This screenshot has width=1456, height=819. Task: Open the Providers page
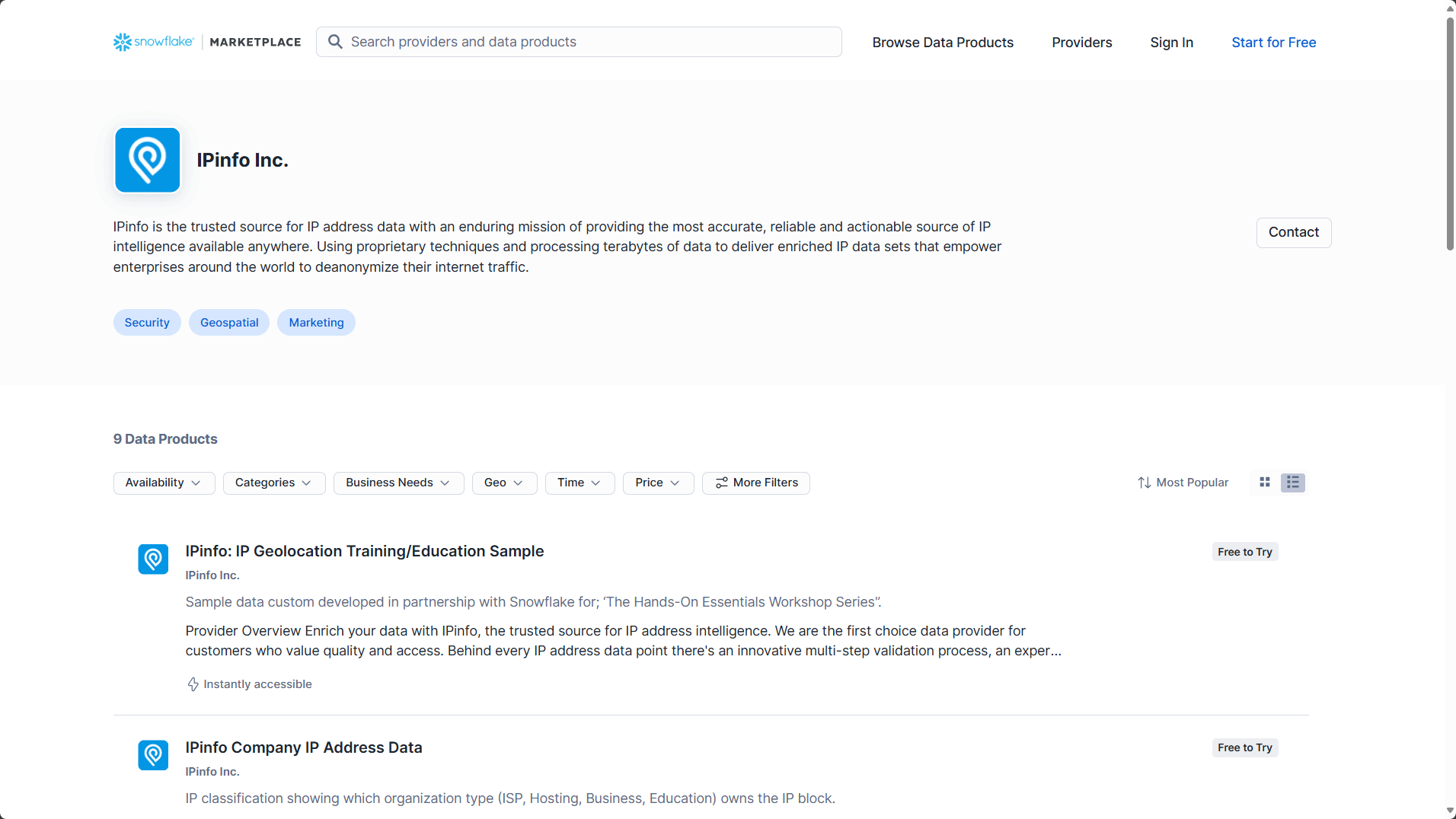(1082, 43)
